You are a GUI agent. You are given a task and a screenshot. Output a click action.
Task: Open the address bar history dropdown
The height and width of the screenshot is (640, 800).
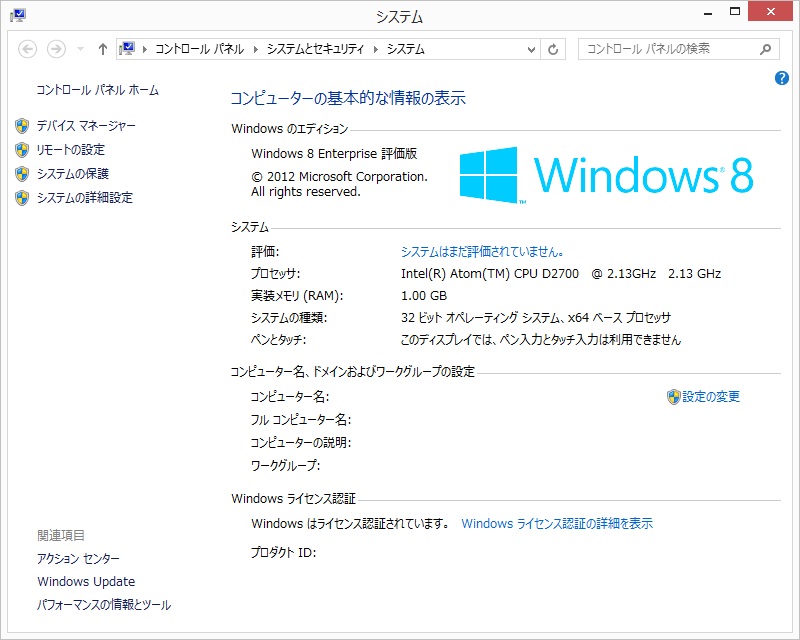[531, 50]
